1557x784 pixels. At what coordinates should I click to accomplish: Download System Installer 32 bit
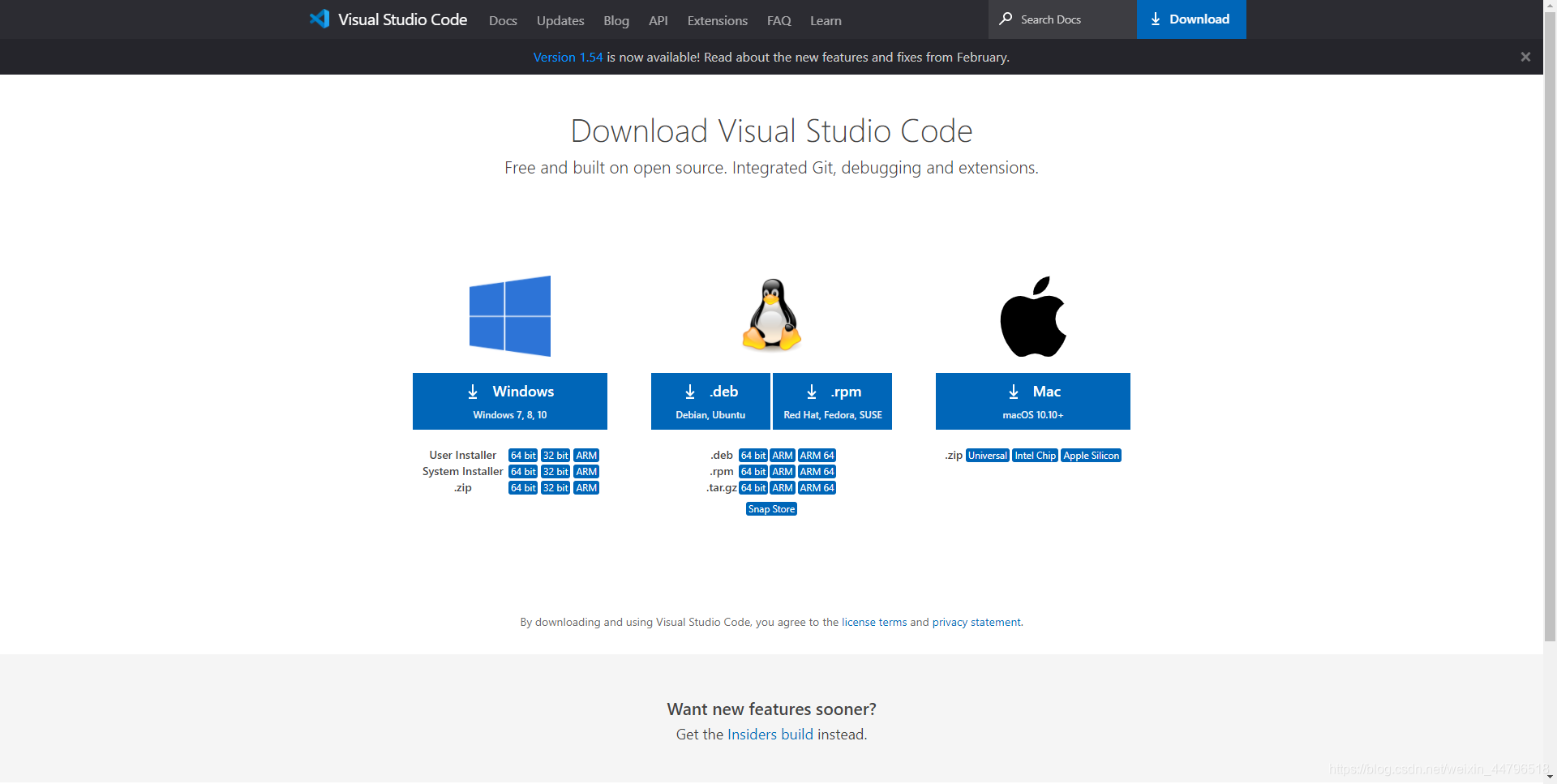point(555,472)
